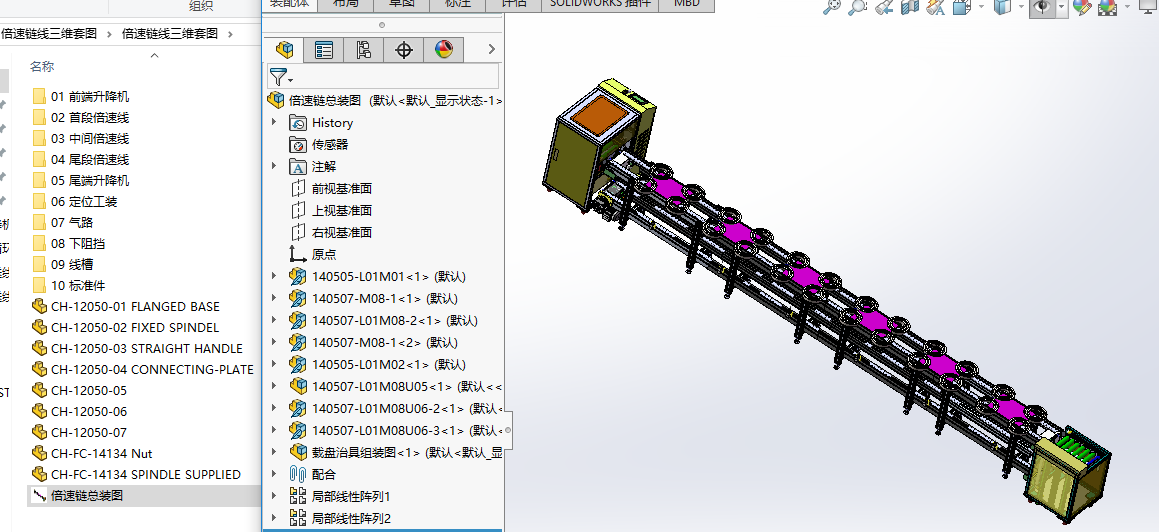Select component 140507-M08-1<1>

[374, 299]
